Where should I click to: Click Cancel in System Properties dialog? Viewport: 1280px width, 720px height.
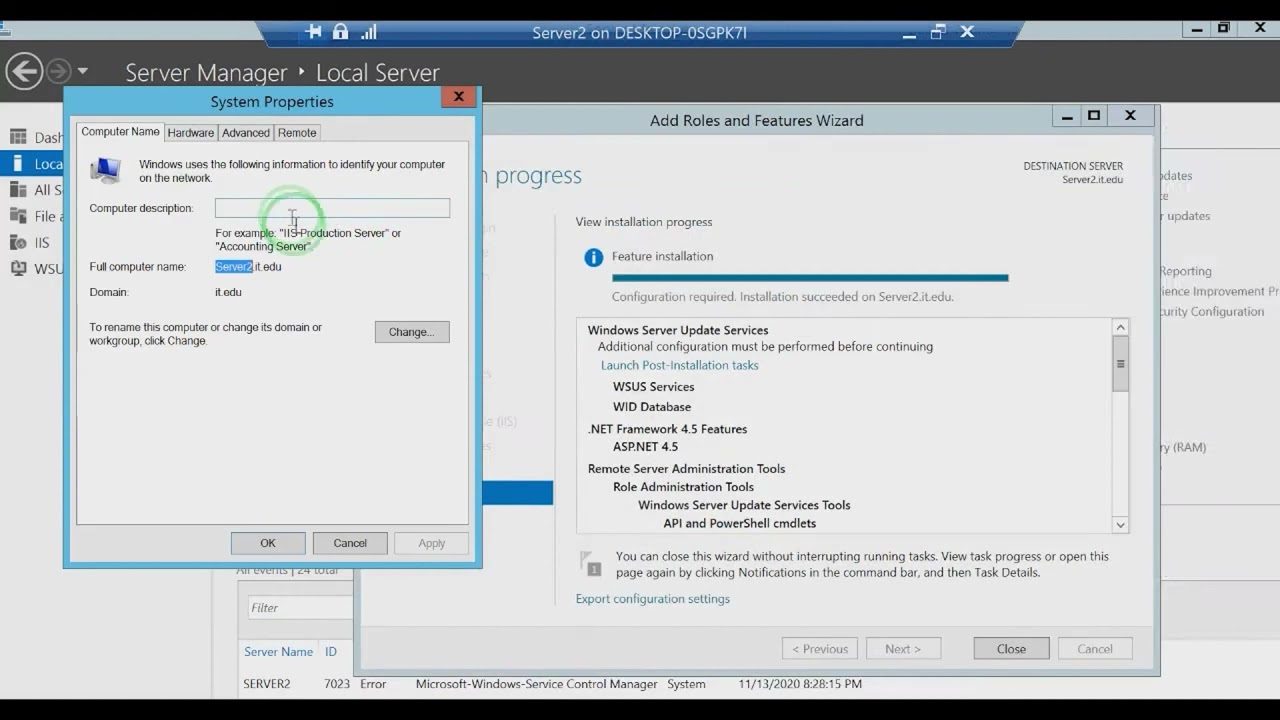(x=350, y=543)
